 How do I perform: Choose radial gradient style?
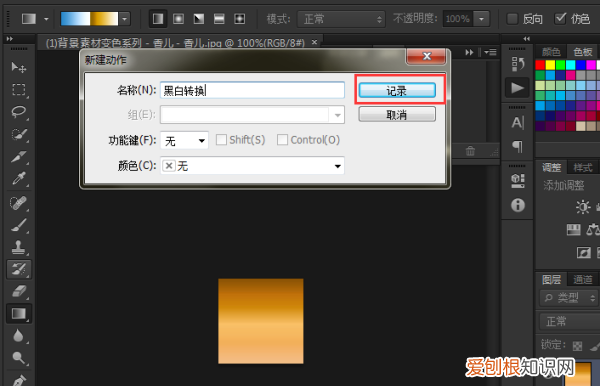[x=178, y=18]
